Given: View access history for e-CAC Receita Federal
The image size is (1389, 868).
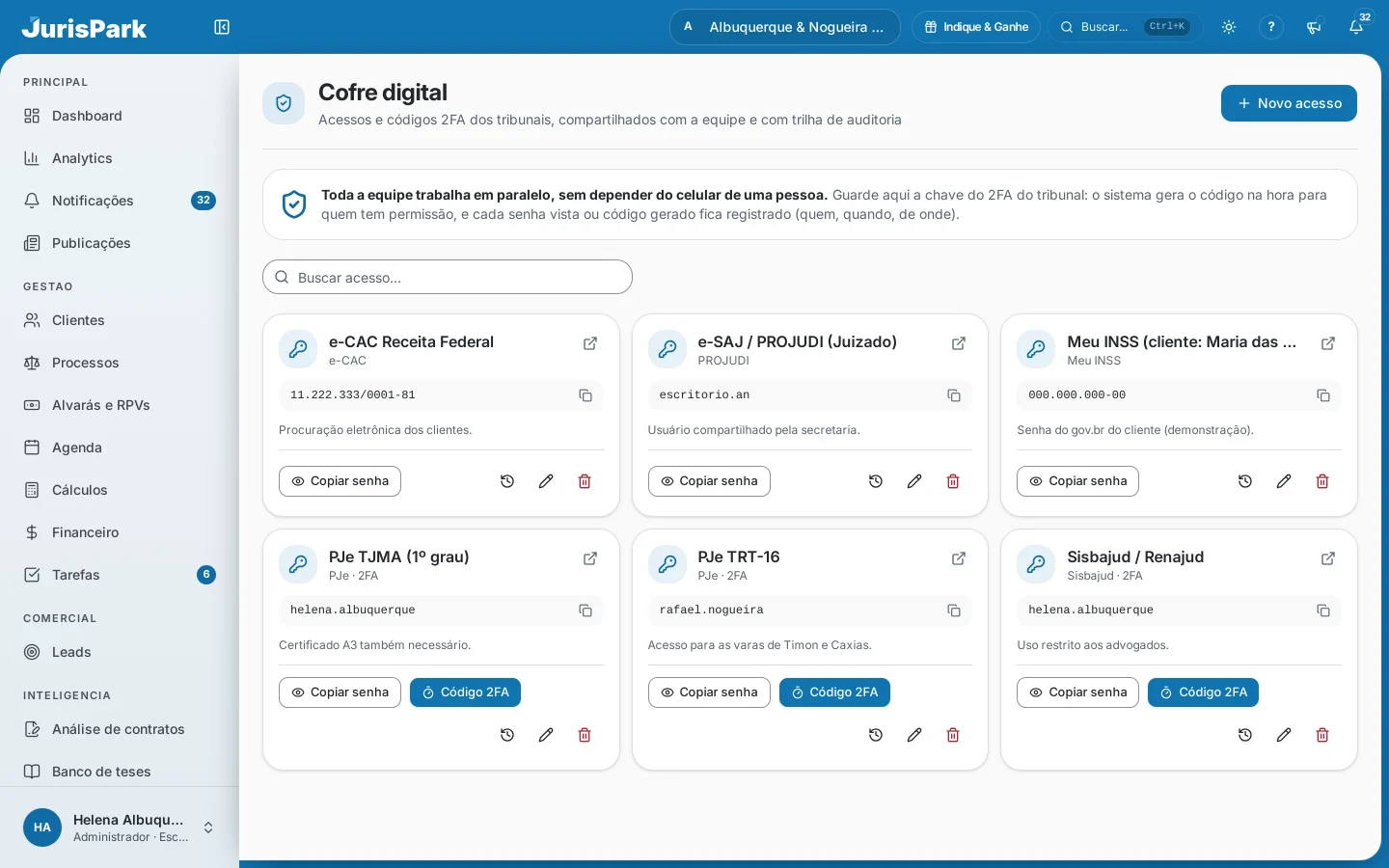Looking at the screenshot, I should click(507, 481).
